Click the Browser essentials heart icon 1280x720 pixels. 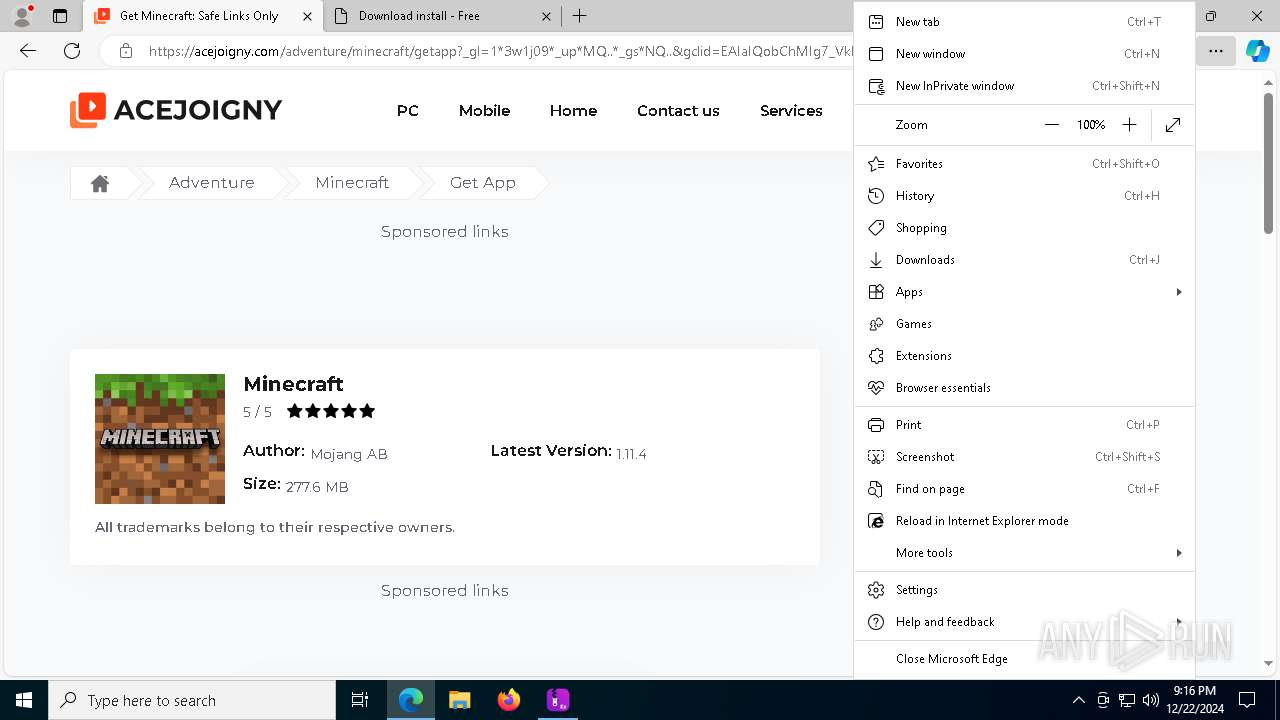[x=876, y=388]
